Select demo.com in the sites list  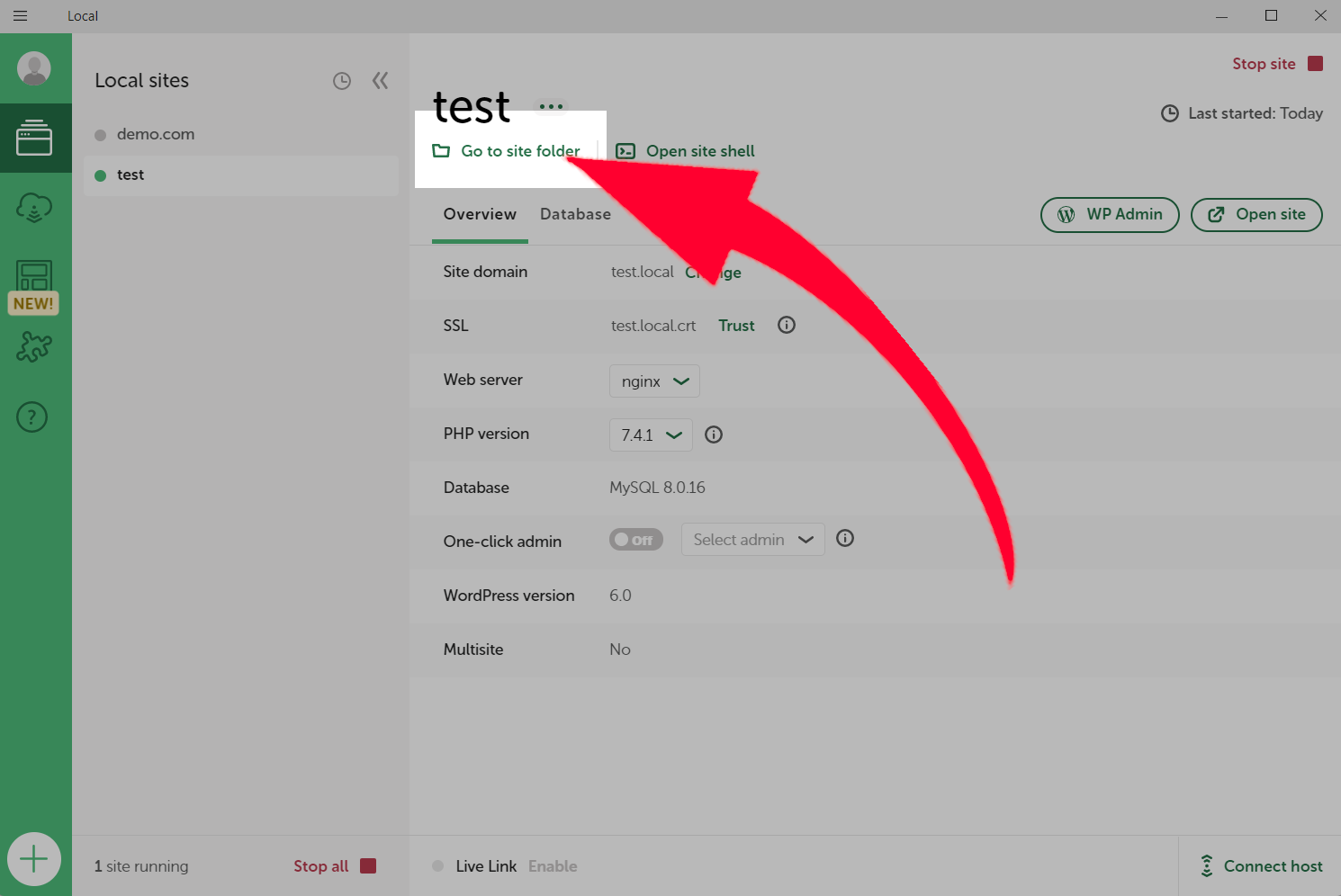click(241, 134)
